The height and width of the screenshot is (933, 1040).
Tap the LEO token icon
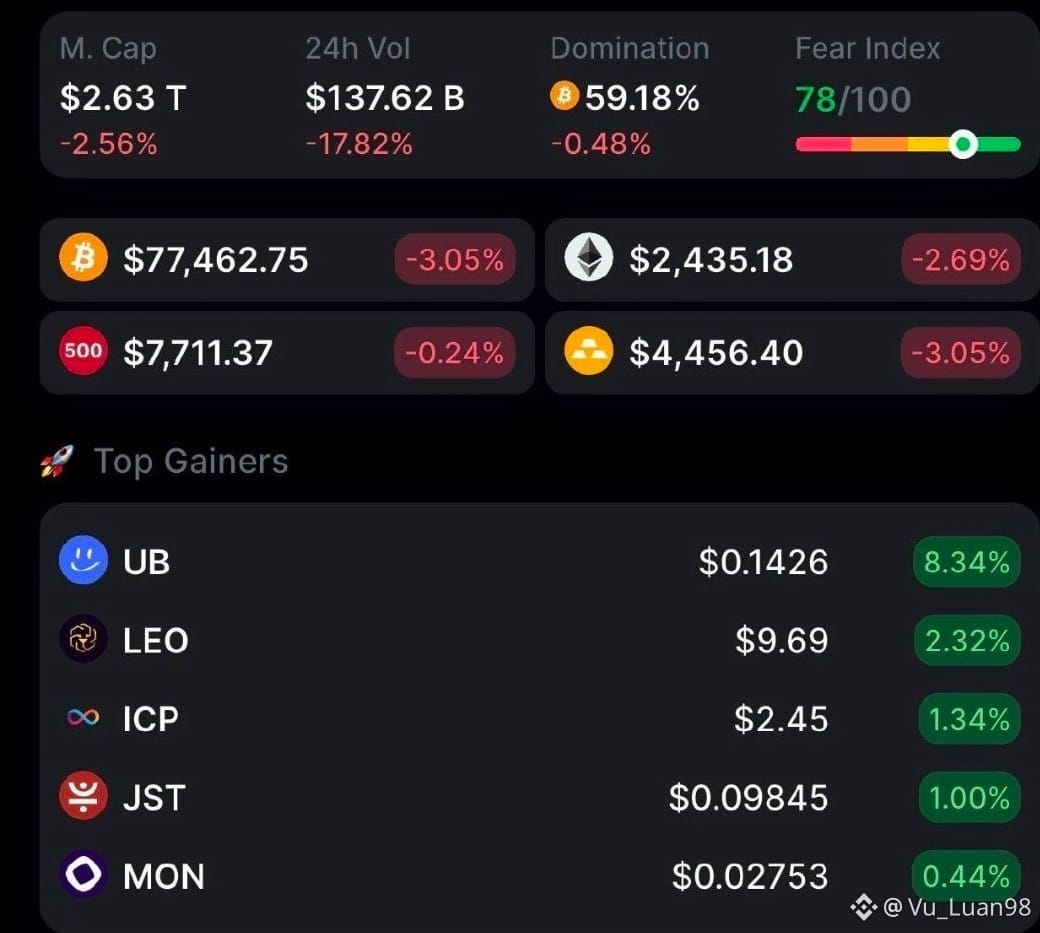(x=84, y=639)
